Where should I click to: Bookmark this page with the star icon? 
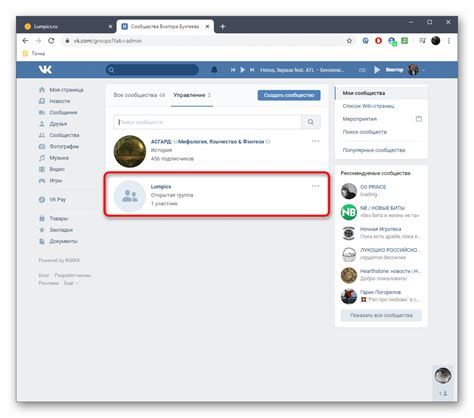tap(349, 41)
